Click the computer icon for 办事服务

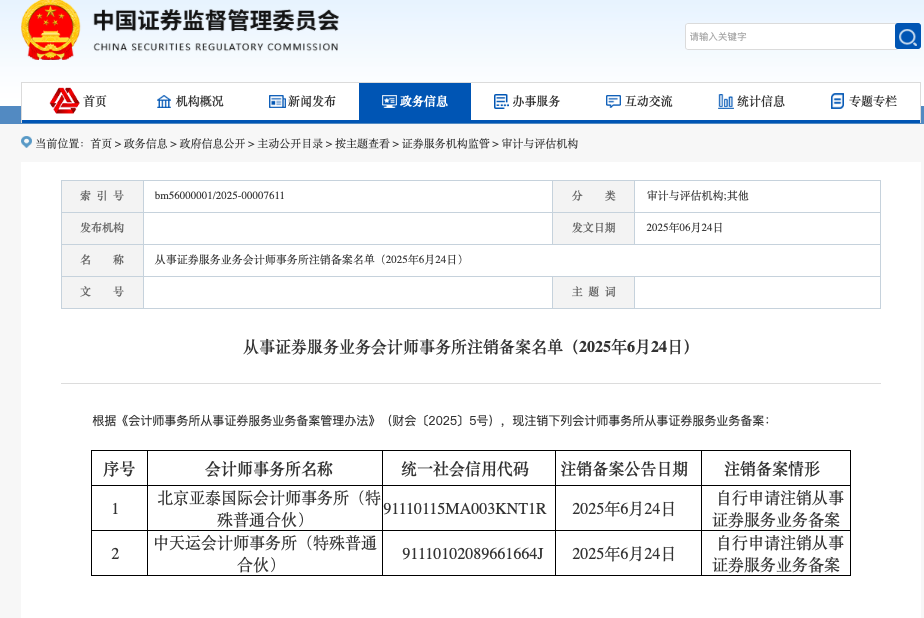tap(501, 101)
